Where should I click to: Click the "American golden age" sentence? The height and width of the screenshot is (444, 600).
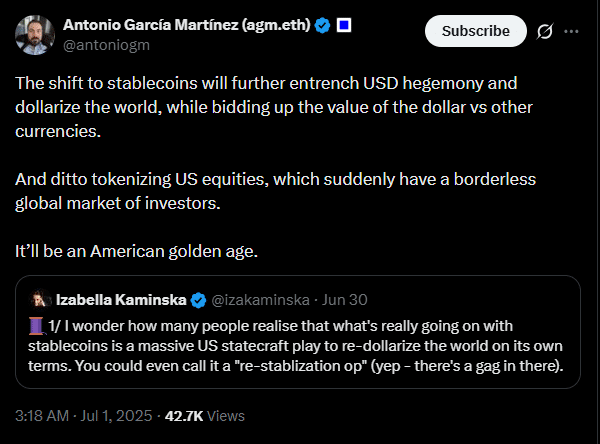click(x=137, y=250)
